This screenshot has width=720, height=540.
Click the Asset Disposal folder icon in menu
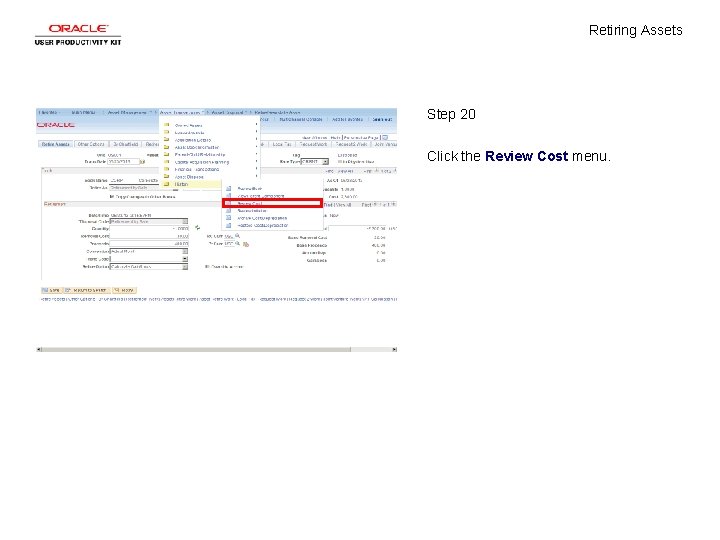pos(167,176)
